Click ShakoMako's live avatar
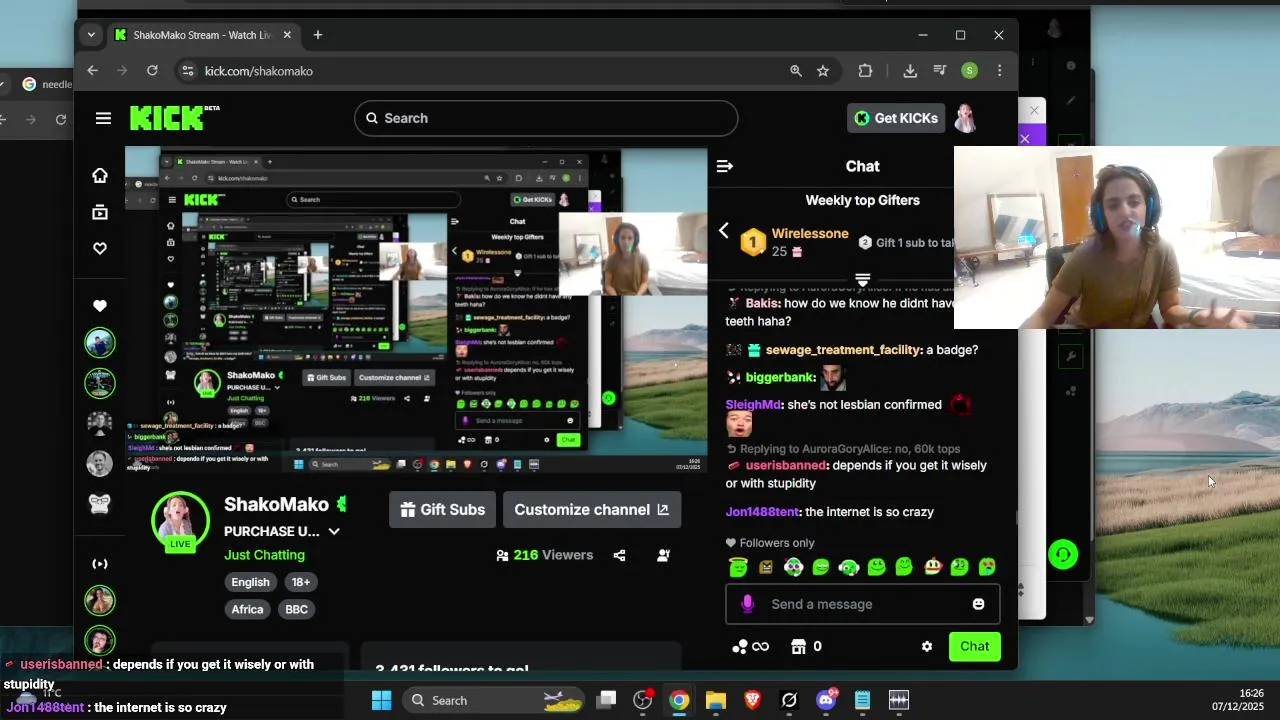This screenshot has width=1280, height=720. 180,521
